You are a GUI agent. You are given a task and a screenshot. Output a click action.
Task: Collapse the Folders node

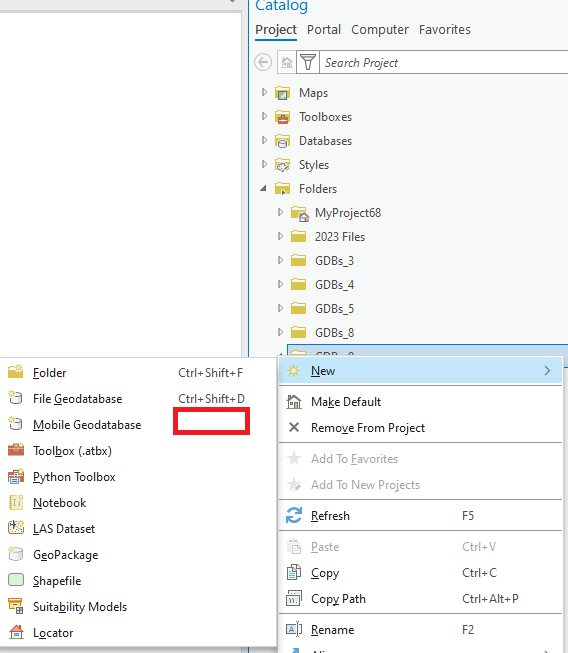[x=263, y=189]
